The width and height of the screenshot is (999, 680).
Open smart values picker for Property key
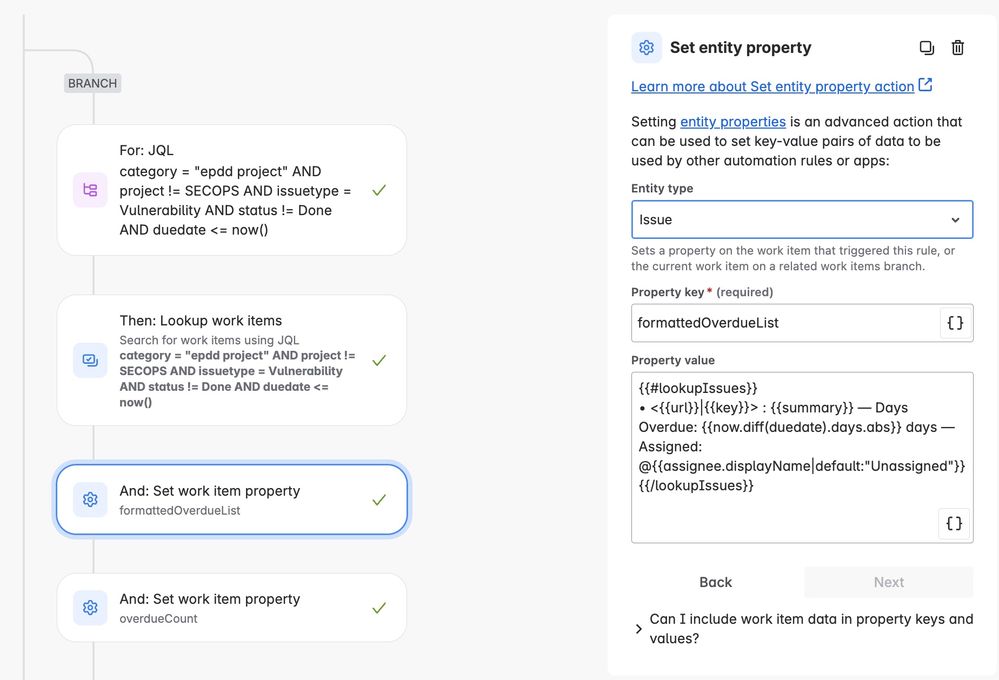(954, 323)
